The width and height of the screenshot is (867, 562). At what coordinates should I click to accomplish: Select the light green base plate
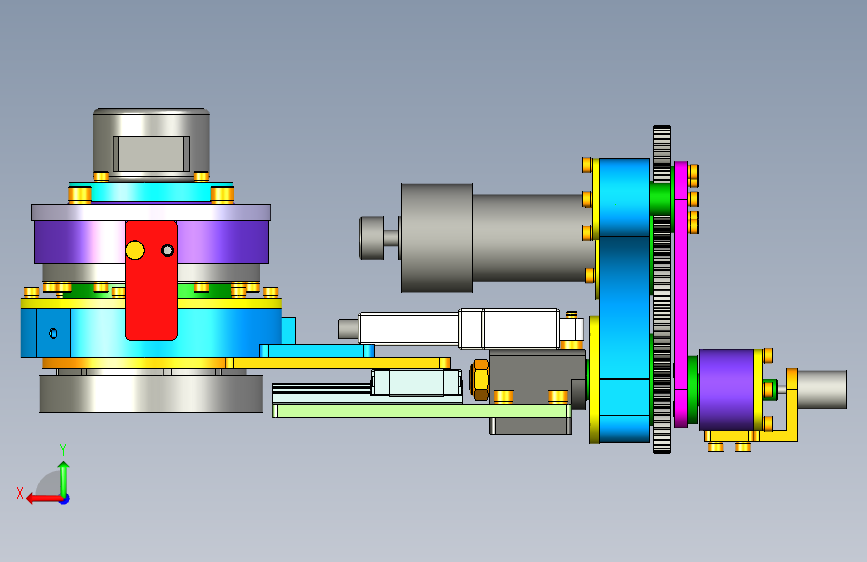[x=422, y=410]
